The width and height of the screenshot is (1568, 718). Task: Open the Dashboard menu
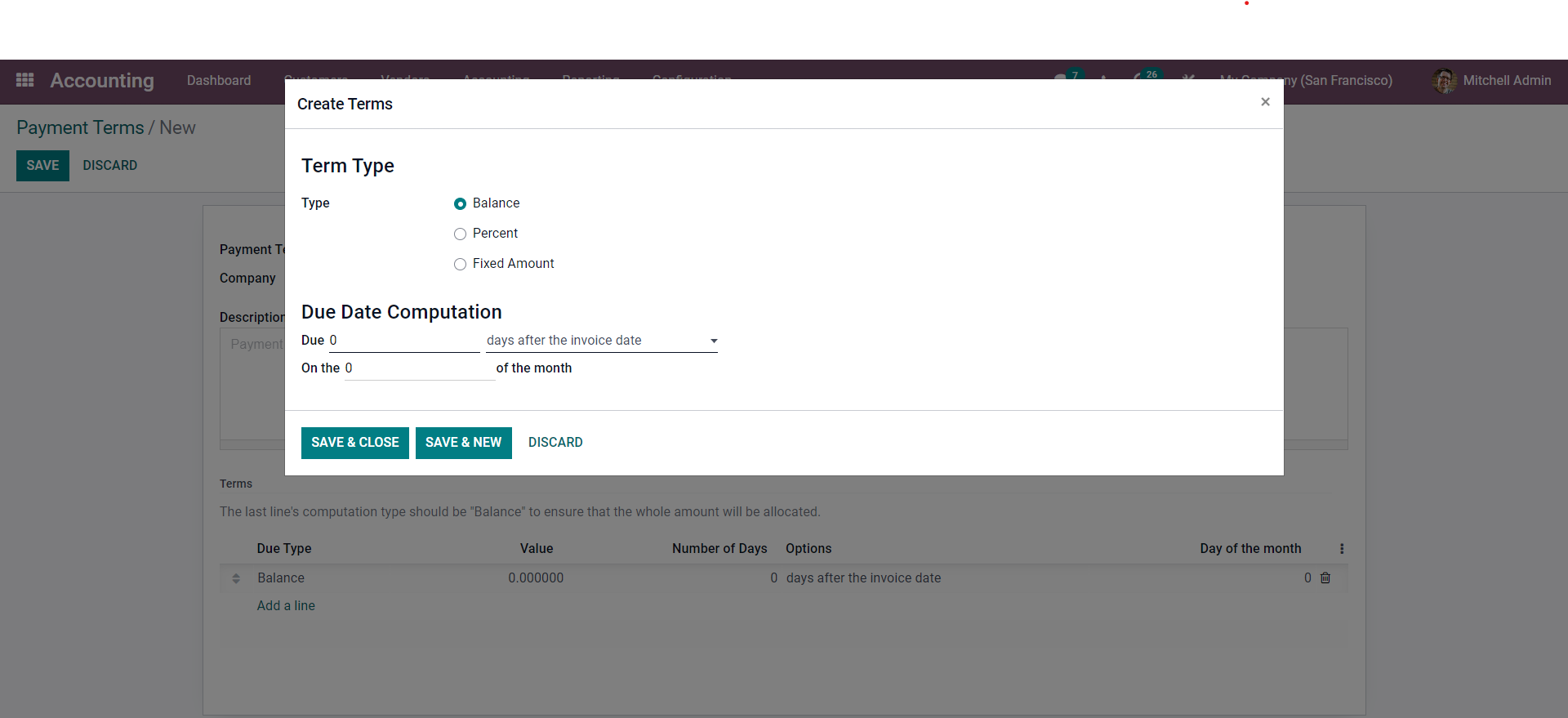[x=219, y=80]
